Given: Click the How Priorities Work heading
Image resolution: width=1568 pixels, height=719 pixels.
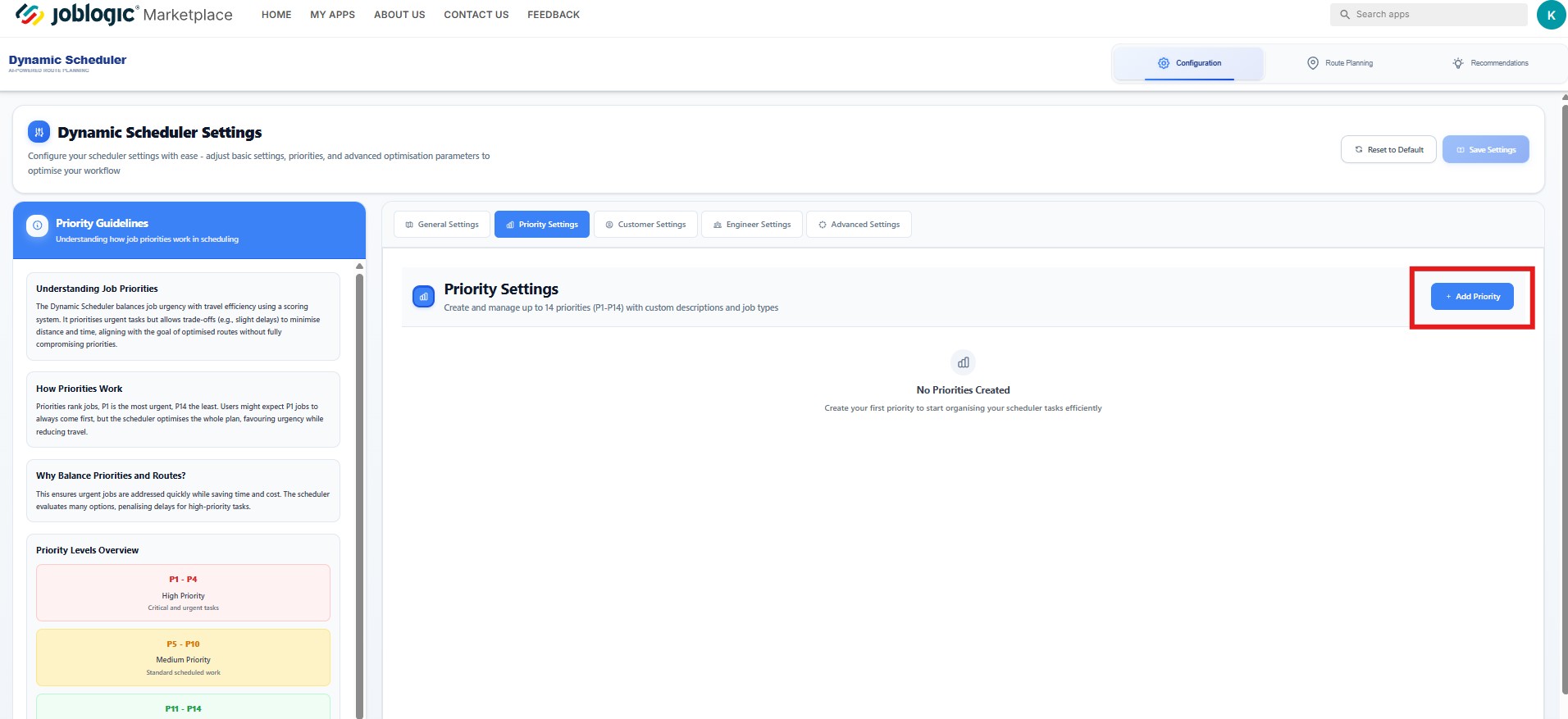Looking at the screenshot, I should coord(79,389).
